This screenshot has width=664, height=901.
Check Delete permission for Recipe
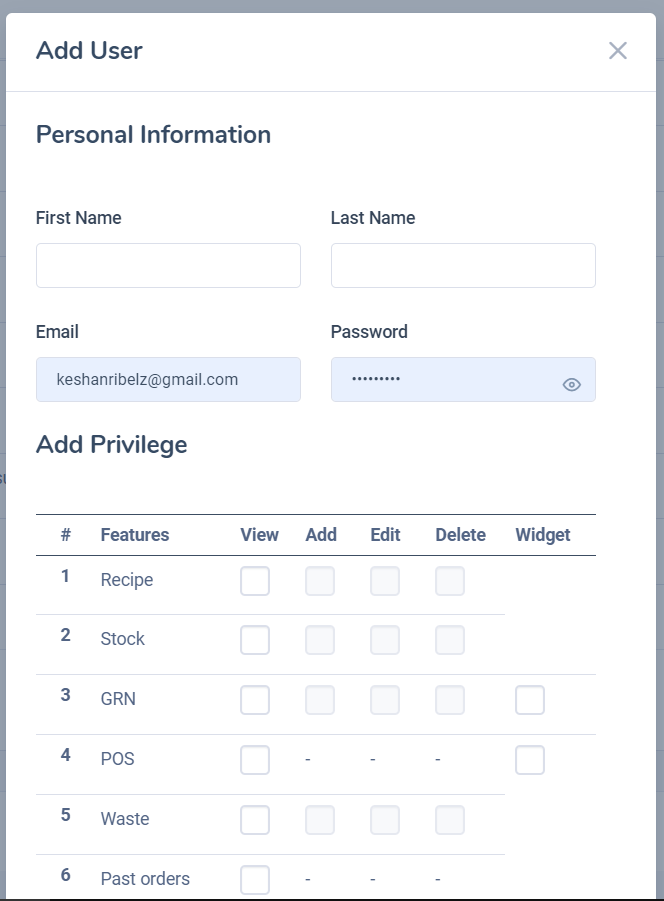coord(450,581)
